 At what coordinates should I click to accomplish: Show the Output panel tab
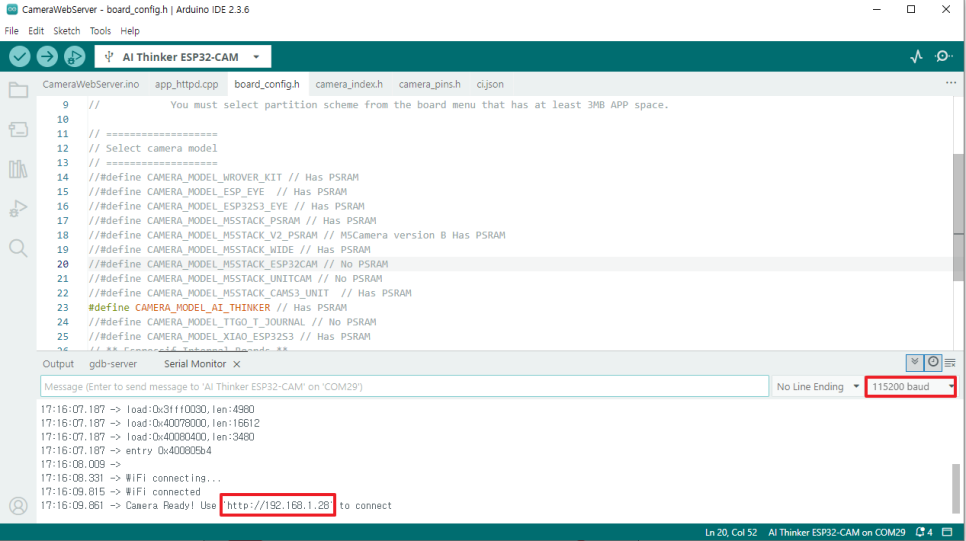(58, 364)
